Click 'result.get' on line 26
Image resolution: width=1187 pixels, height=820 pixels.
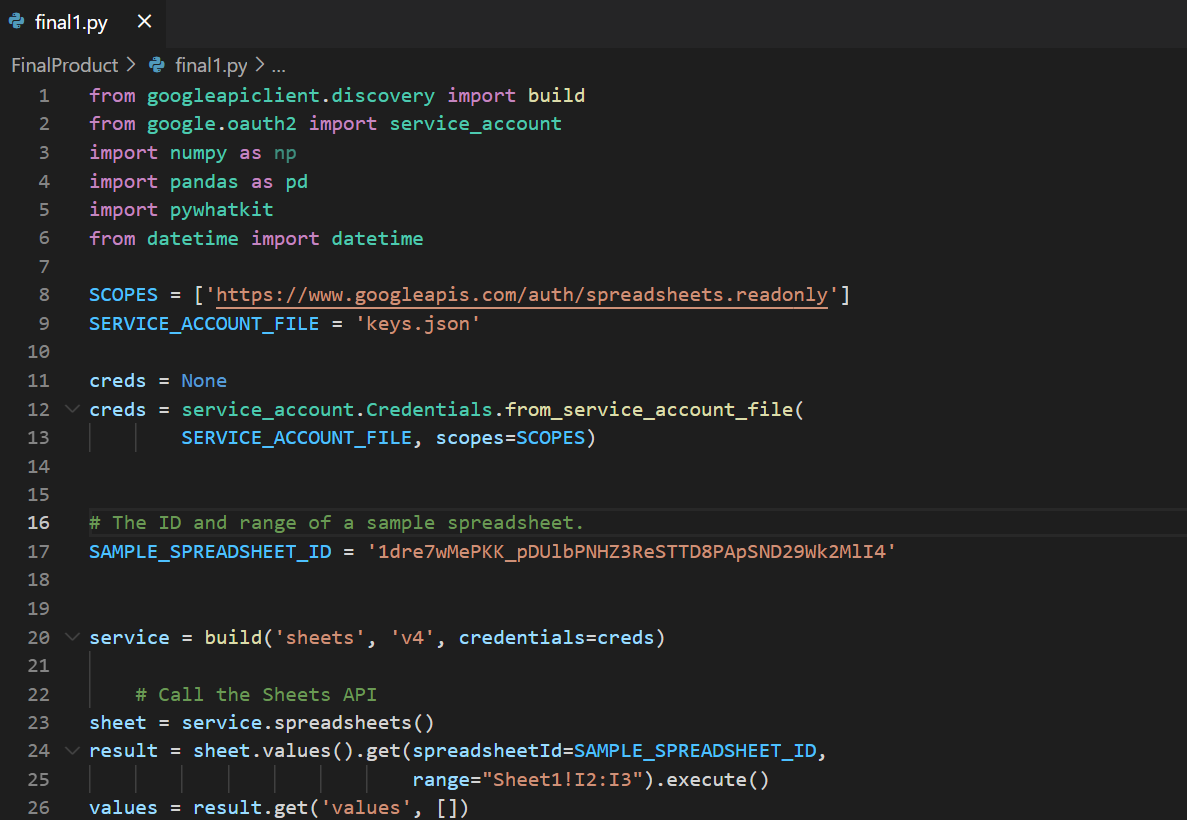pos(250,808)
